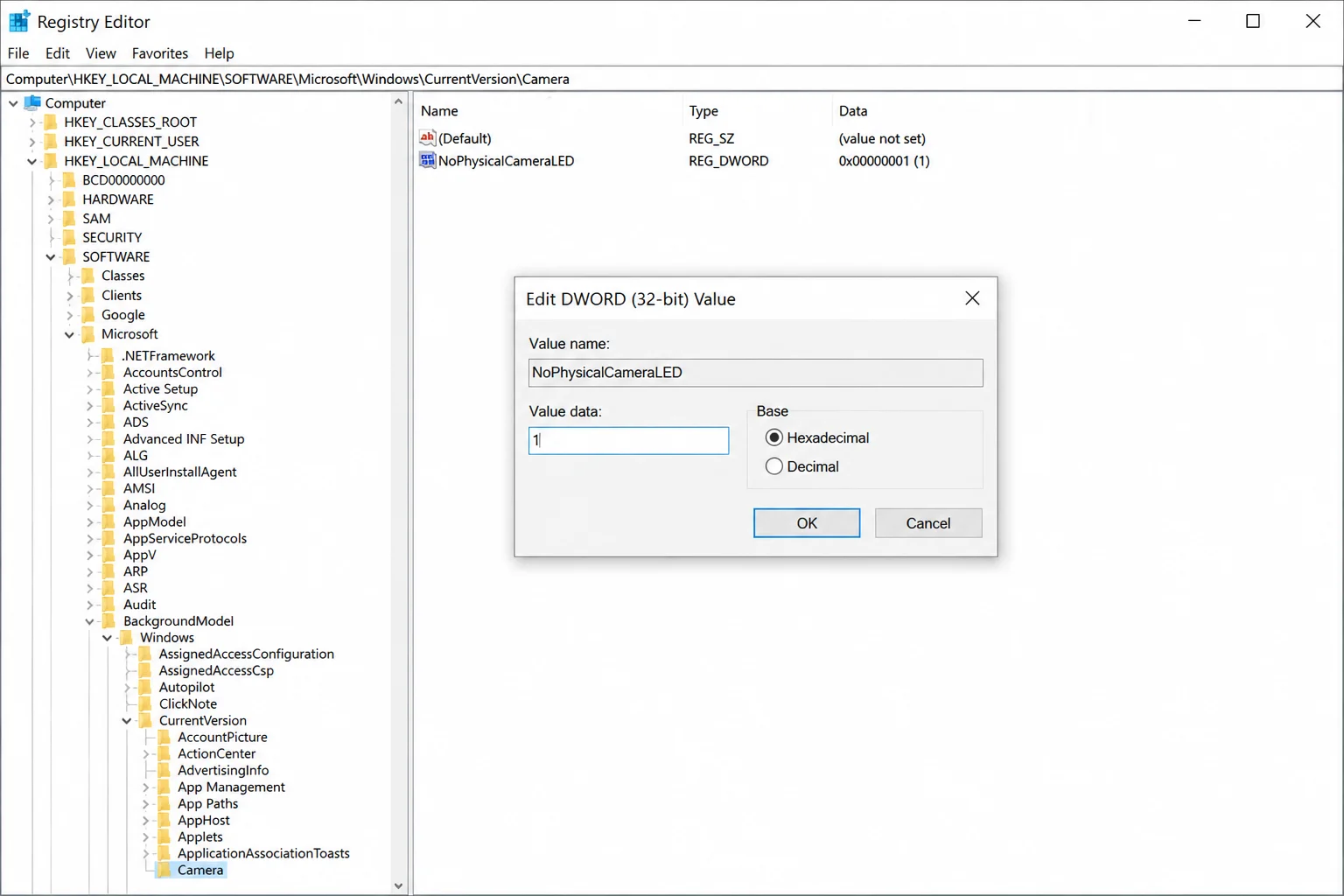The image size is (1344, 896).
Task: Expand the HKEY_CLASSES_ROOT key
Action: (x=32, y=122)
